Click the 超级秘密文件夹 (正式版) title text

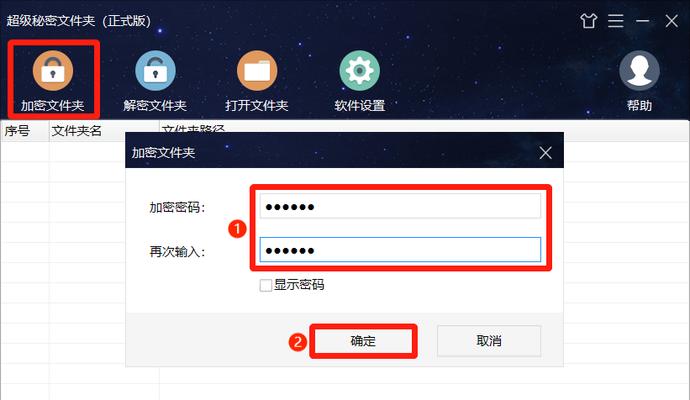pos(79,21)
